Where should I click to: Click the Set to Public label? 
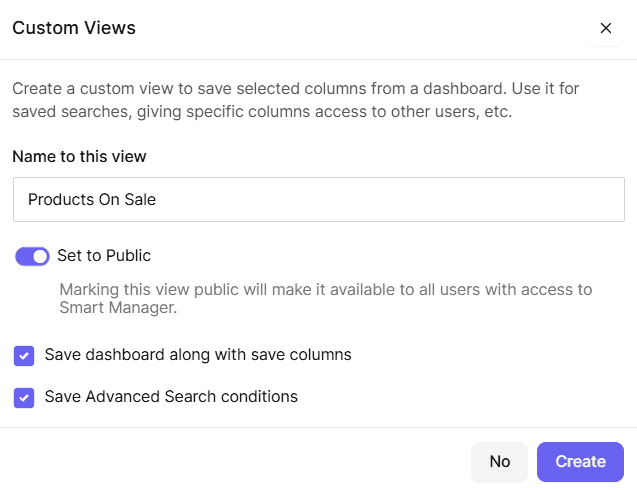(x=104, y=256)
